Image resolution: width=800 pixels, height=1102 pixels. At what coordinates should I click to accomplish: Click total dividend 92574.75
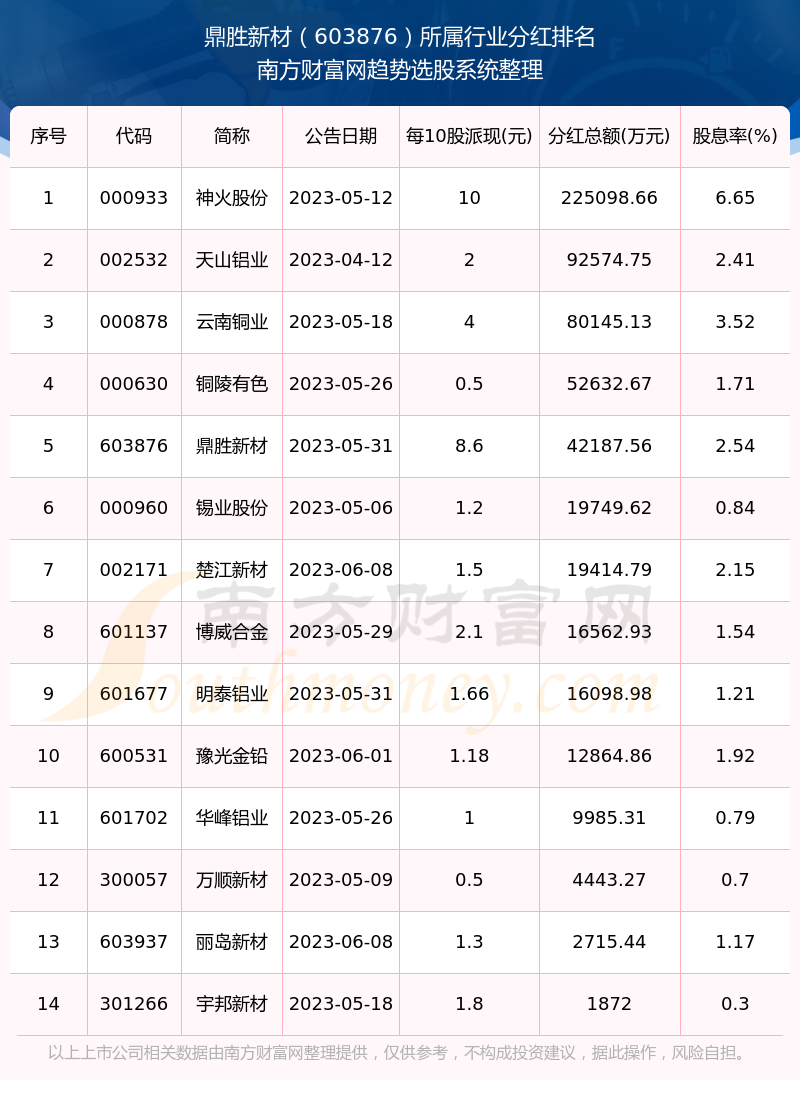[609, 260]
